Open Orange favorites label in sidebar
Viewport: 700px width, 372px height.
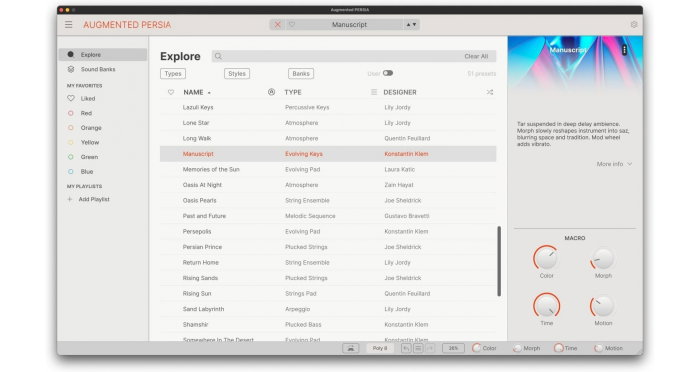91,128
